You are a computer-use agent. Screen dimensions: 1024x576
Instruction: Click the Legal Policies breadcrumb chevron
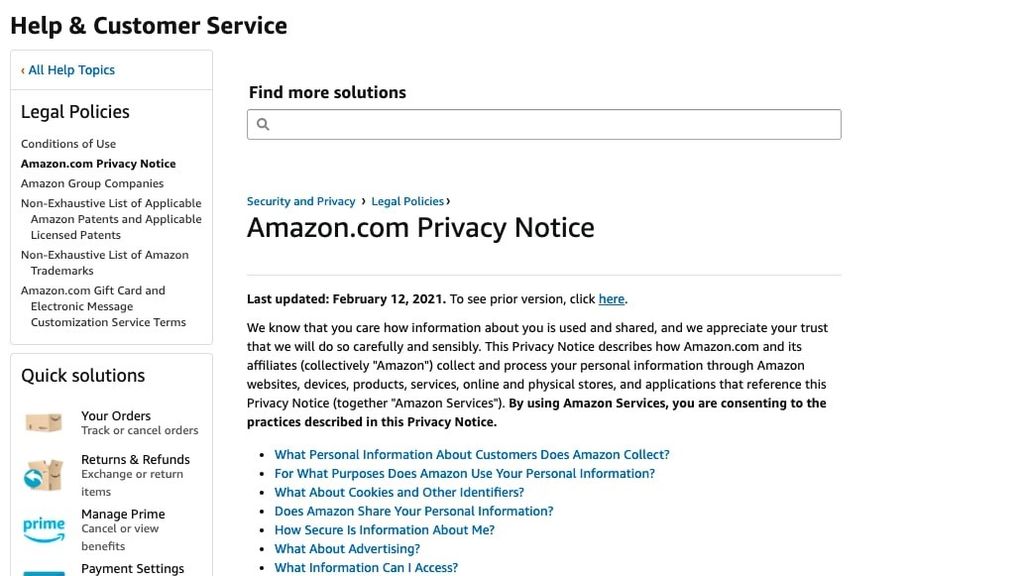(447, 201)
